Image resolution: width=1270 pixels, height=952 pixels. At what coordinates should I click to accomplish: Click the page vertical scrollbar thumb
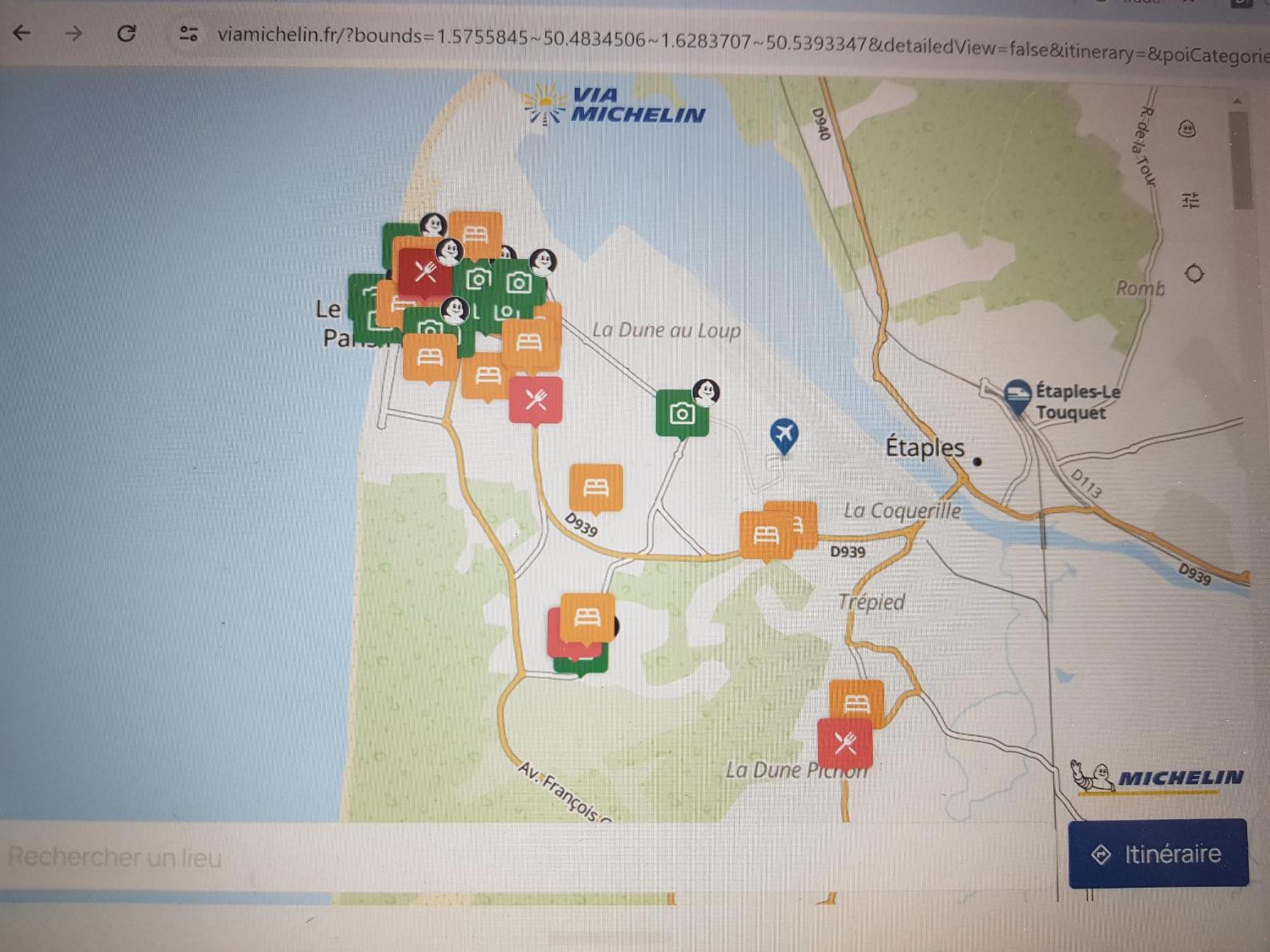[x=1241, y=161]
